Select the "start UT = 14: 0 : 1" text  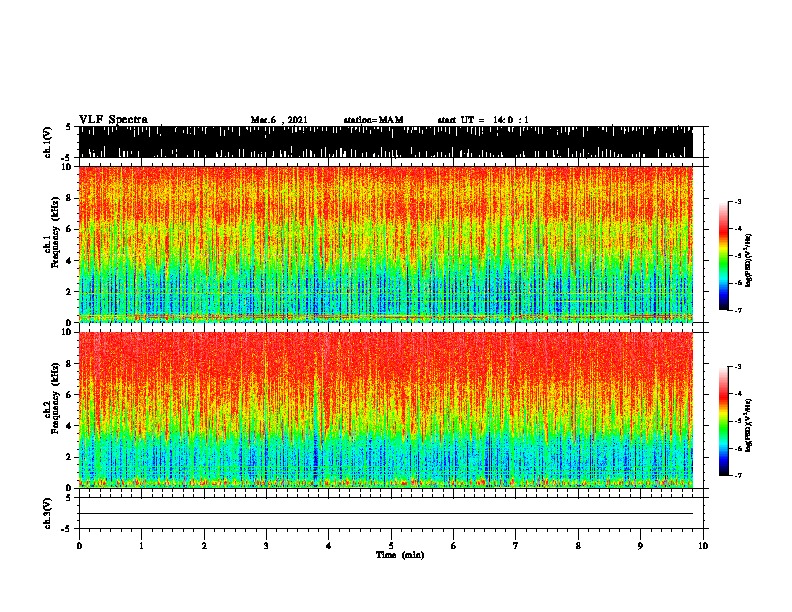(483, 120)
